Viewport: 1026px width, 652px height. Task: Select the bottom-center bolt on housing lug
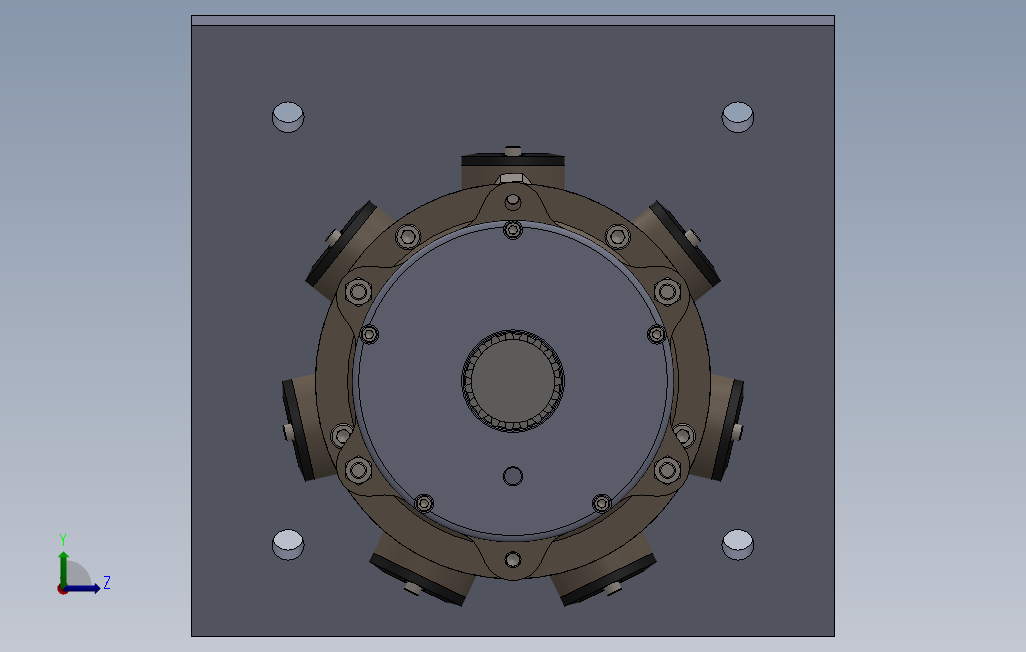tap(513, 560)
